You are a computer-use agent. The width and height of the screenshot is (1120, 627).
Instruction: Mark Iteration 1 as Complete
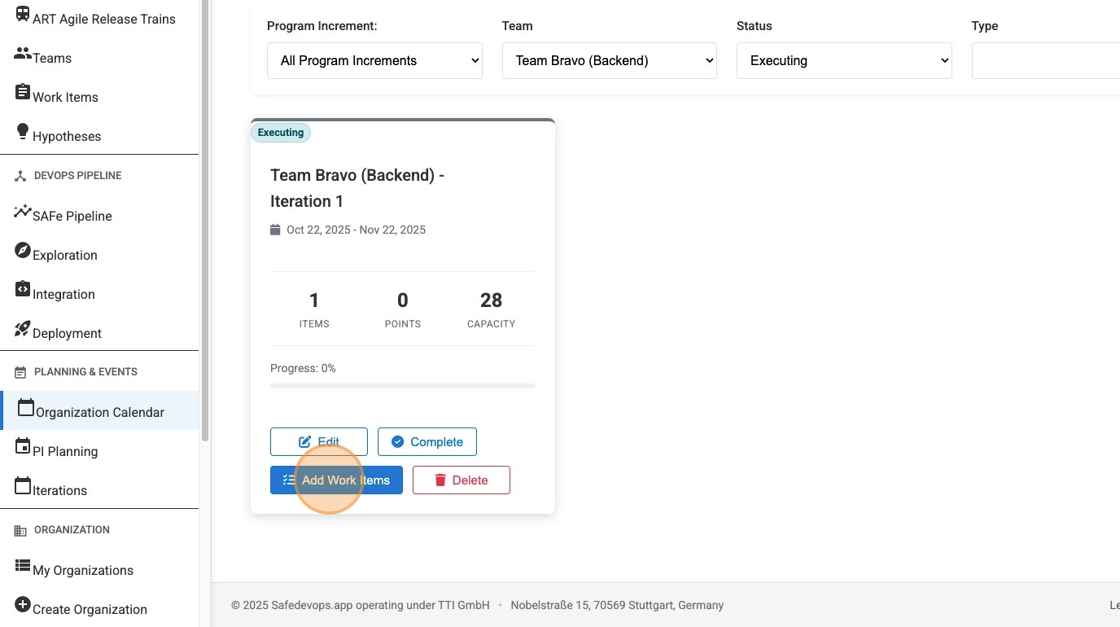coord(427,441)
